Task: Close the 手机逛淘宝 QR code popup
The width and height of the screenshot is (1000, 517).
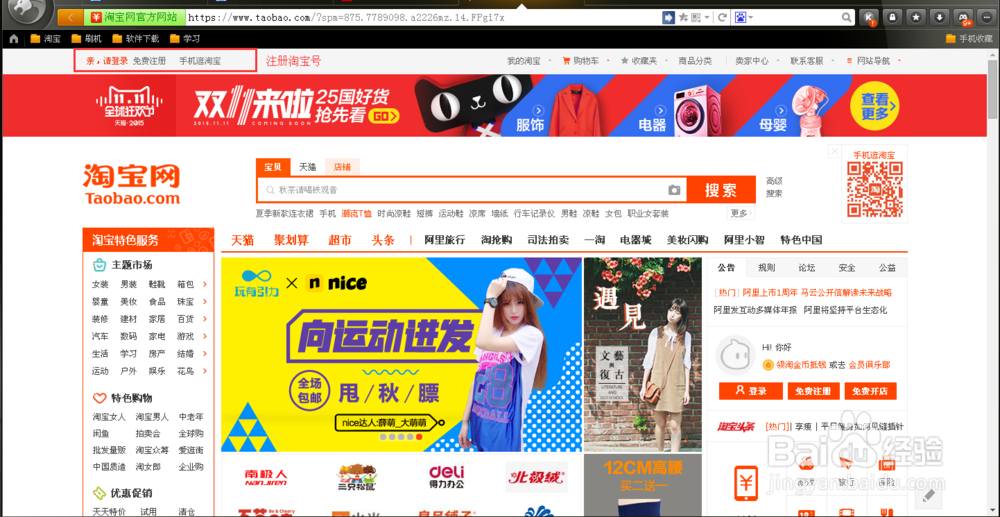Action: click(x=834, y=152)
